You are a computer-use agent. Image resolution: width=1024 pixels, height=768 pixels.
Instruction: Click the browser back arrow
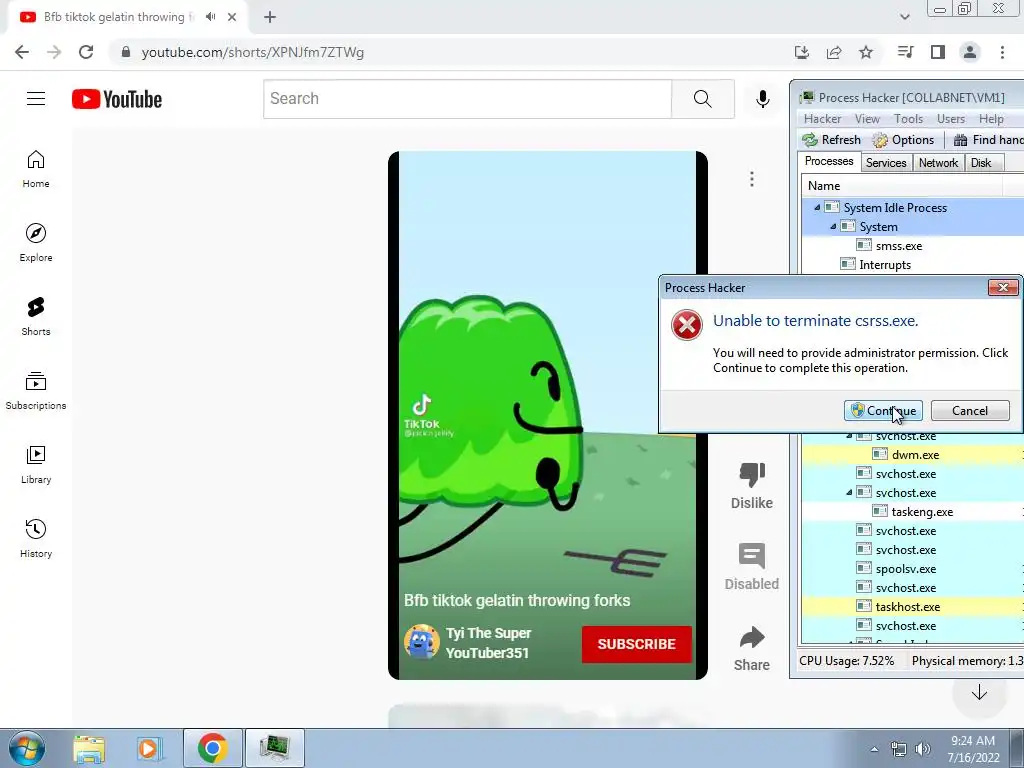pos(22,52)
